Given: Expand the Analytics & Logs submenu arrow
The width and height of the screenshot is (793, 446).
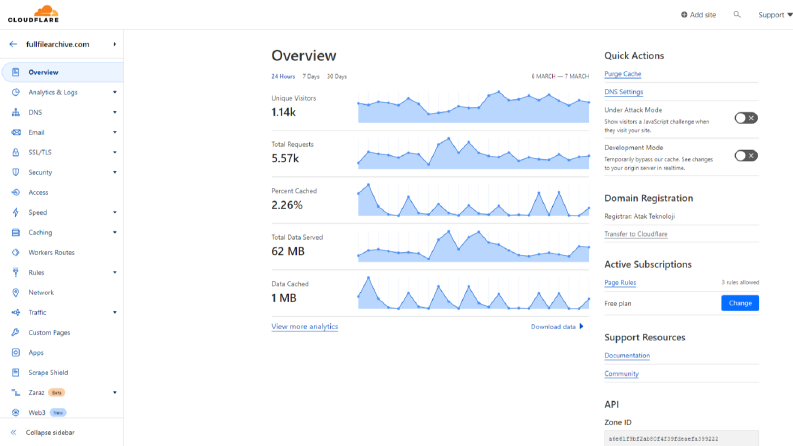Looking at the screenshot, I should click(x=115, y=92).
